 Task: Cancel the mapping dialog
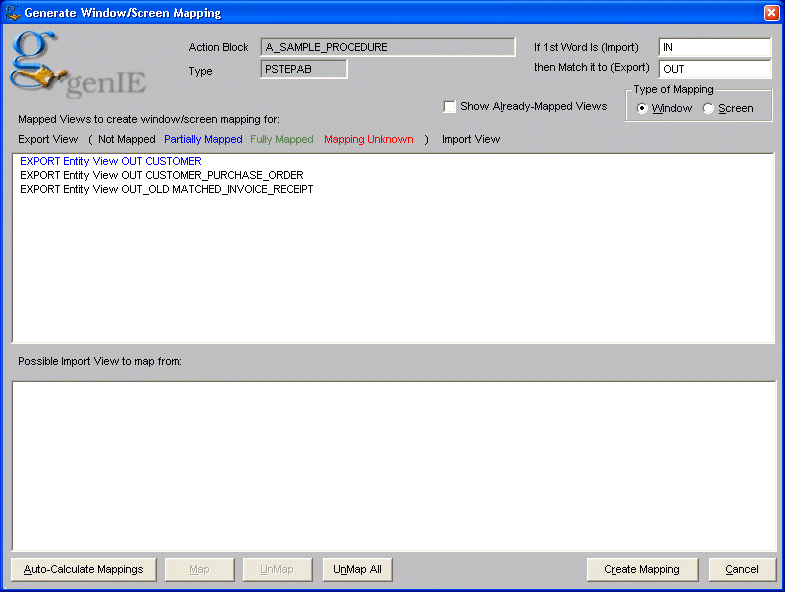742,569
